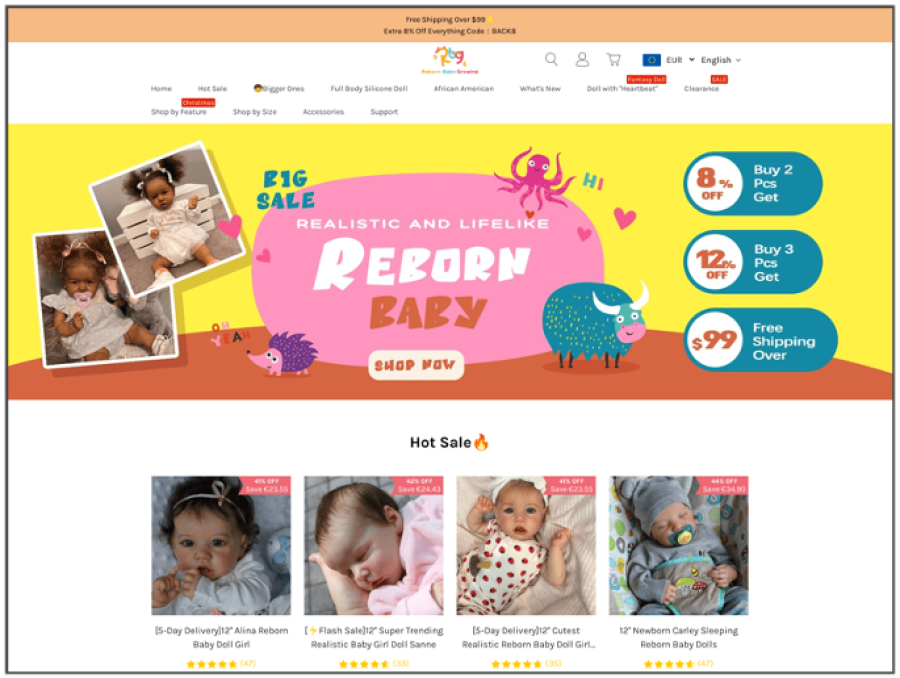
Task: Click the strawberry outfit doll thumbnail
Action: point(526,545)
